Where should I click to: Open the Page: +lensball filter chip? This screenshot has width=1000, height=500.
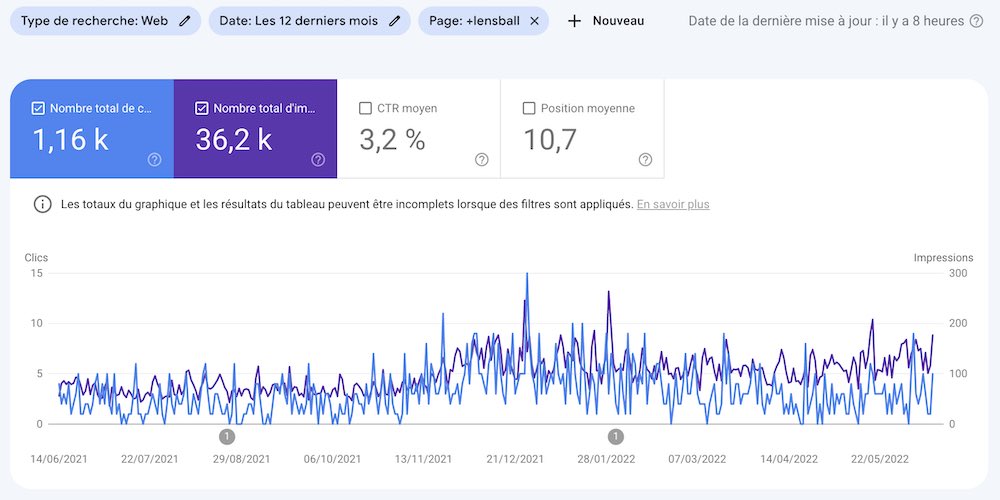click(483, 21)
